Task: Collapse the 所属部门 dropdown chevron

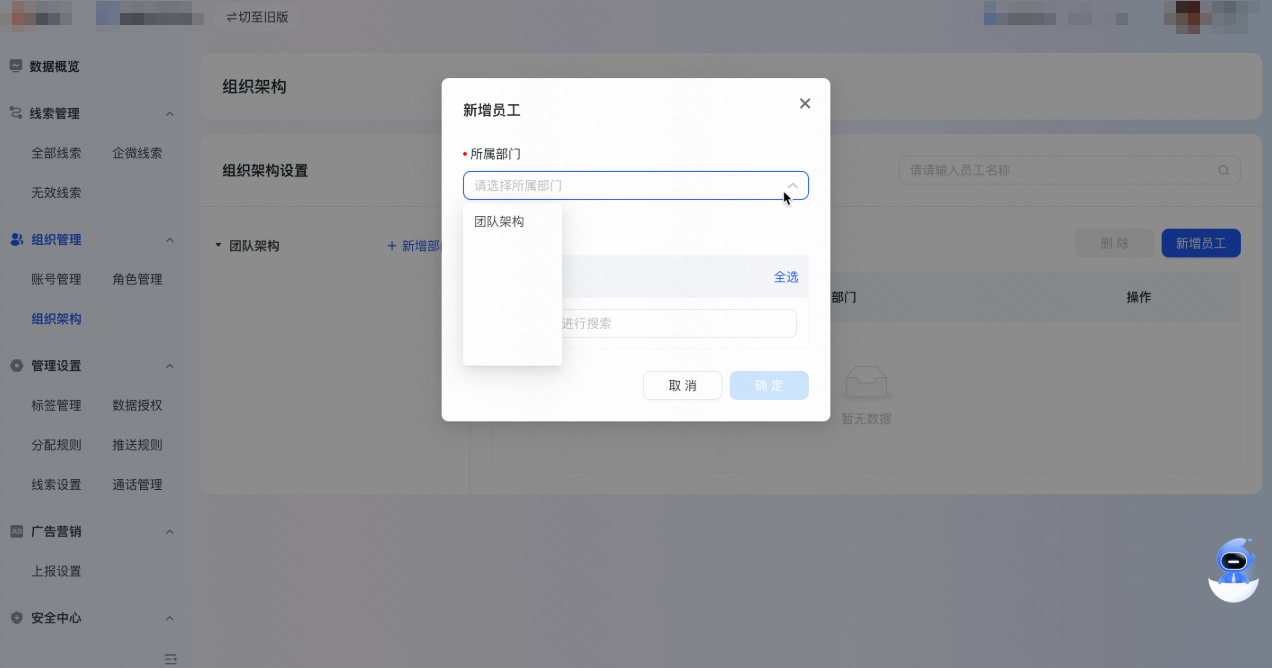Action: click(x=790, y=185)
